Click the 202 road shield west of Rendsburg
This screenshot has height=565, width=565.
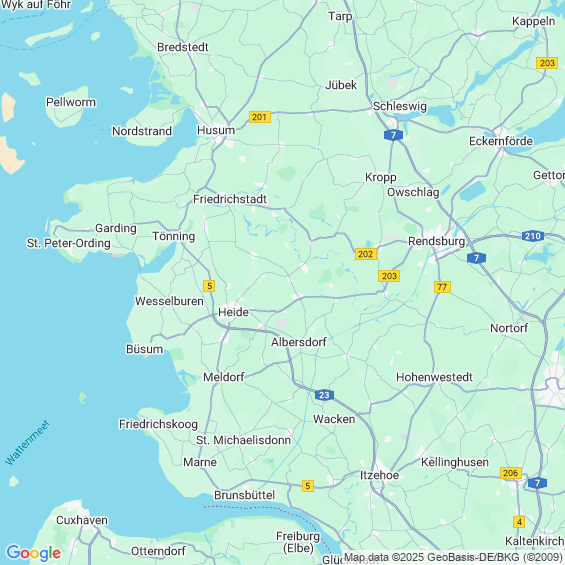point(366,254)
